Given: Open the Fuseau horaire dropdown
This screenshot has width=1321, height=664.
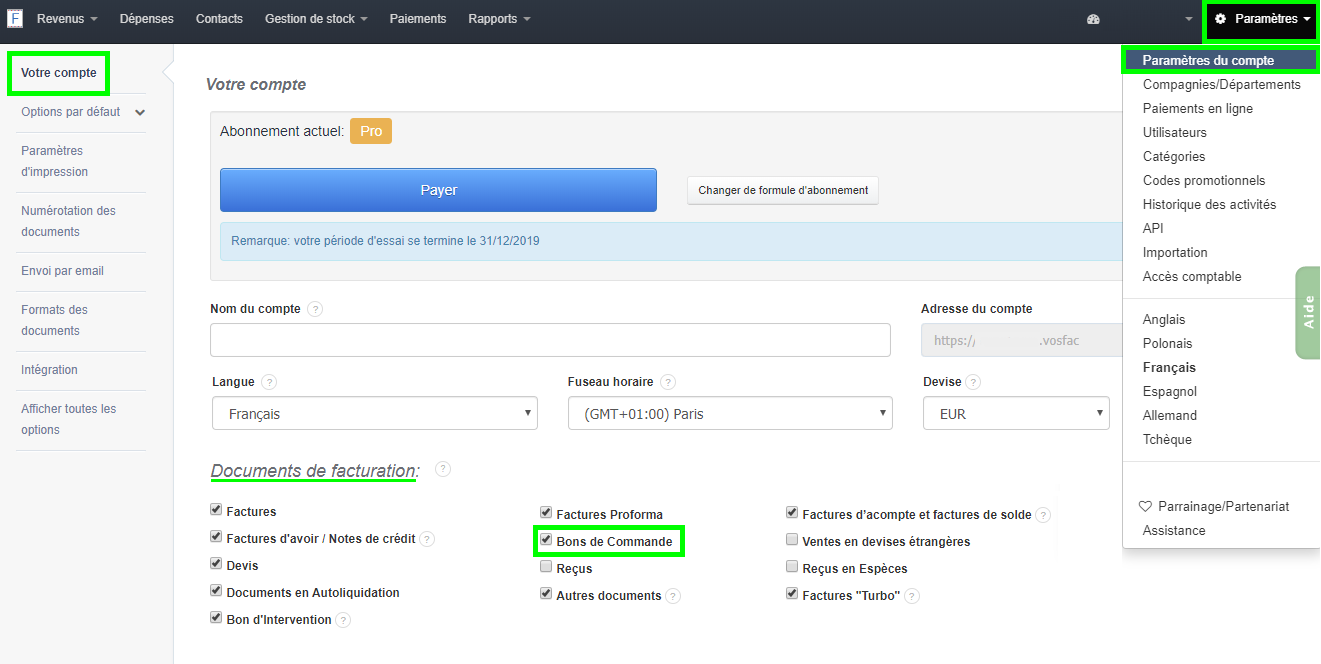Looking at the screenshot, I should [730, 413].
